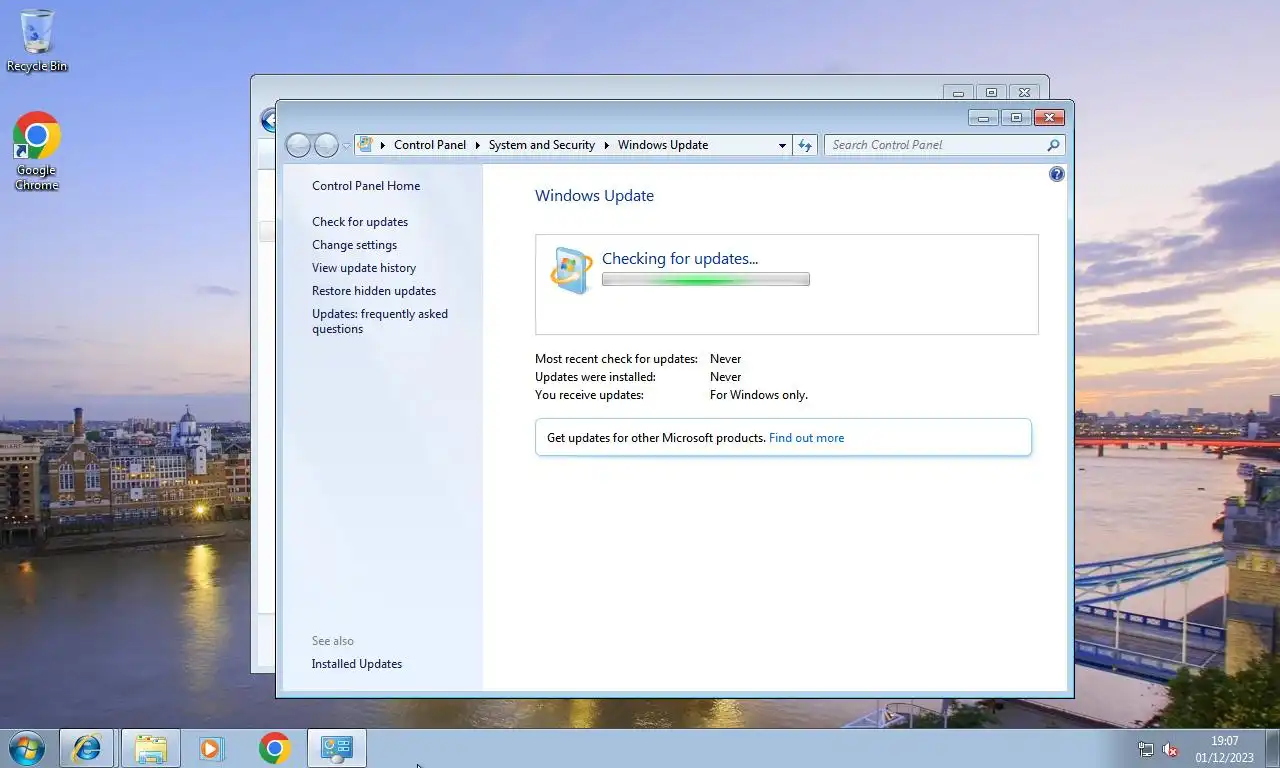Click the Back navigation arrow
Image resolution: width=1280 pixels, height=768 pixels.
pos(298,145)
